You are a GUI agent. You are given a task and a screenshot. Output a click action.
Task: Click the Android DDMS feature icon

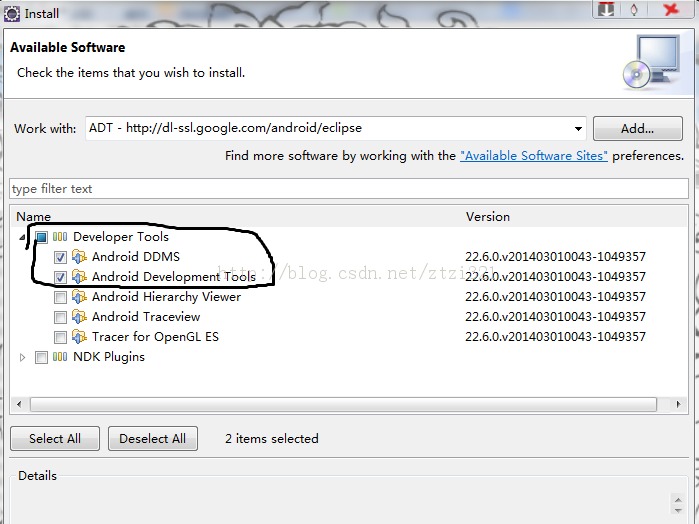[x=79, y=257]
